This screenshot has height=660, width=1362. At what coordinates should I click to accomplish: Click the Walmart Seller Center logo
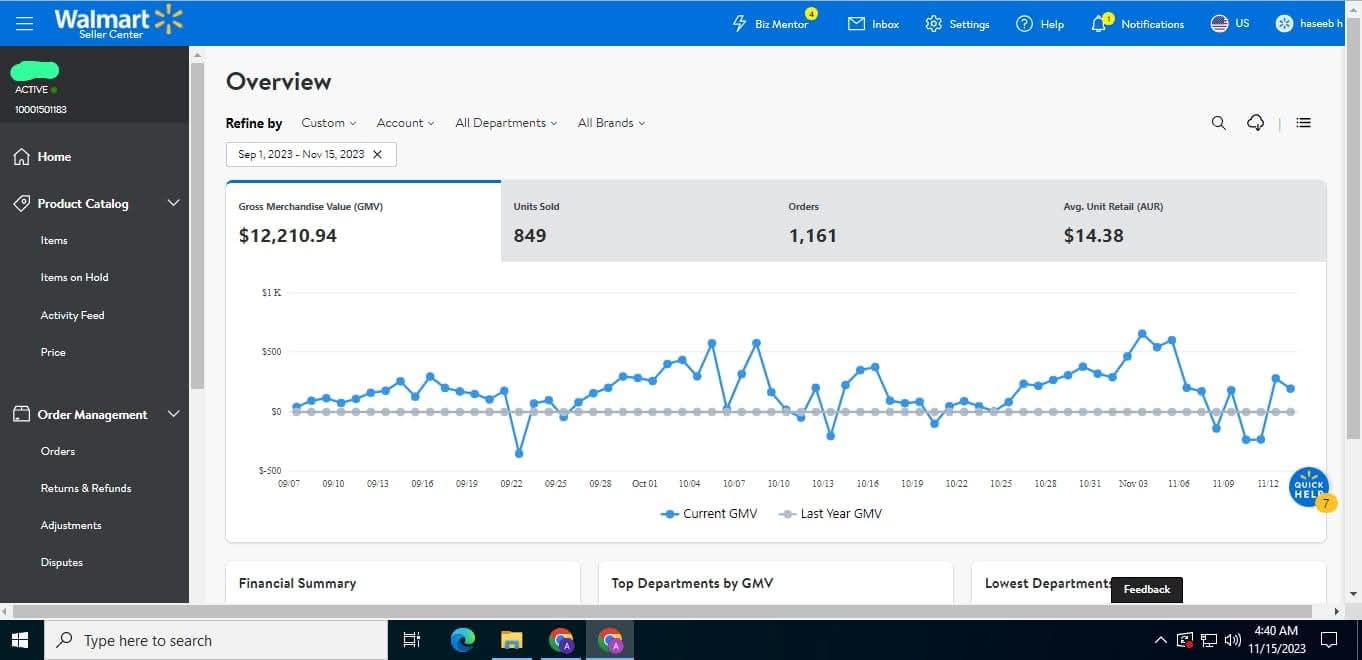click(118, 22)
